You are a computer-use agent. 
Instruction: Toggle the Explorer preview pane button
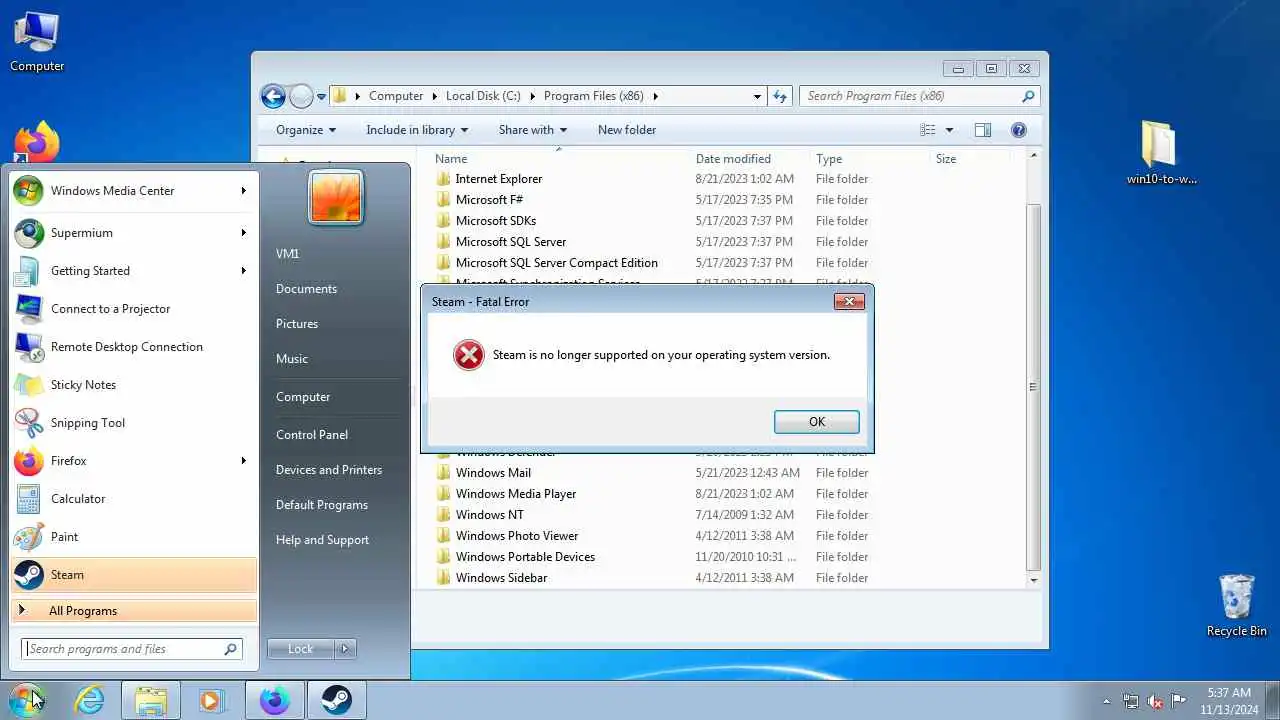983,130
